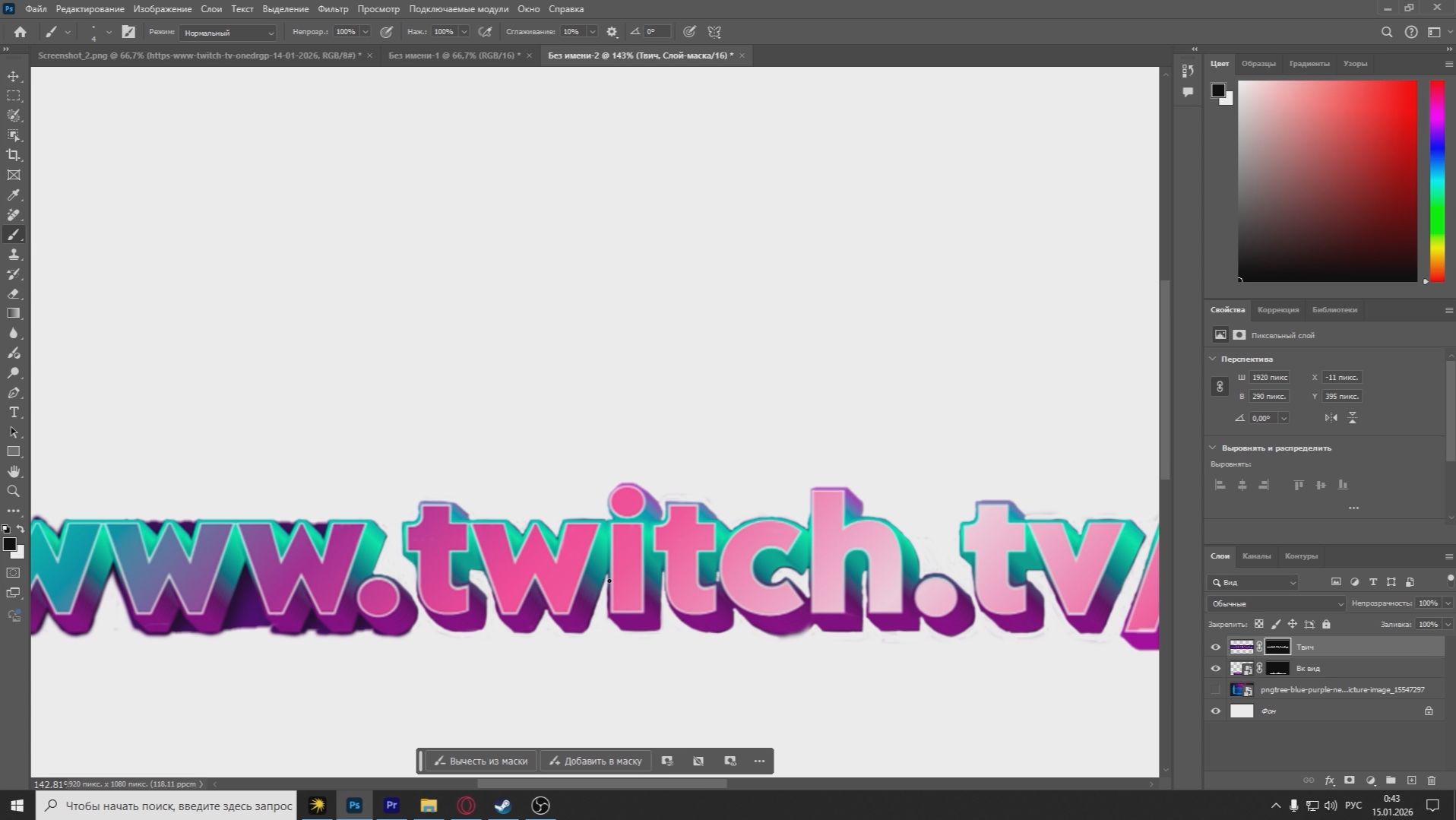Screen dimensions: 1456x820
Task: Open layer filter type dropdown Вид
Action: pos(1254,583)
